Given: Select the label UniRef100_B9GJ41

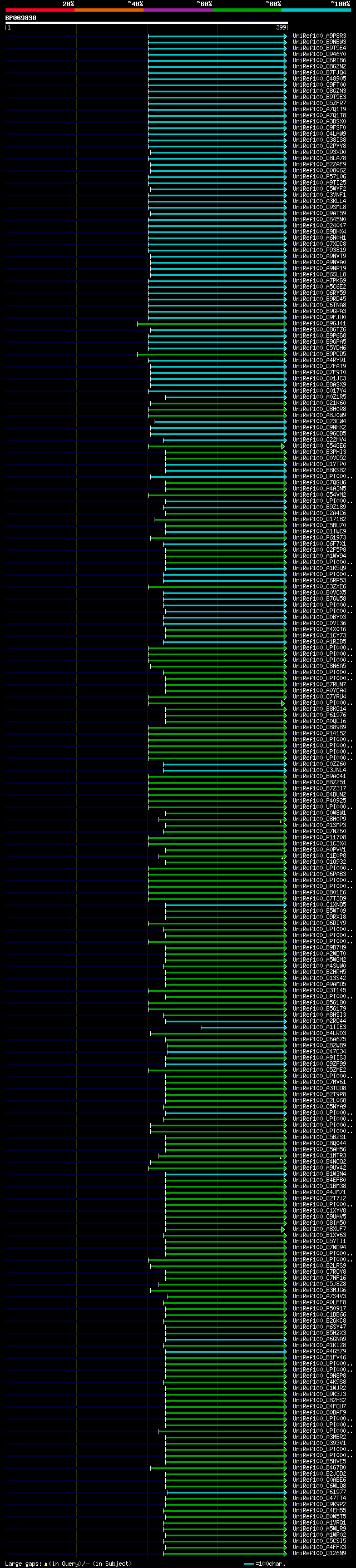Looking at the screenshot, I should point(319,324).
